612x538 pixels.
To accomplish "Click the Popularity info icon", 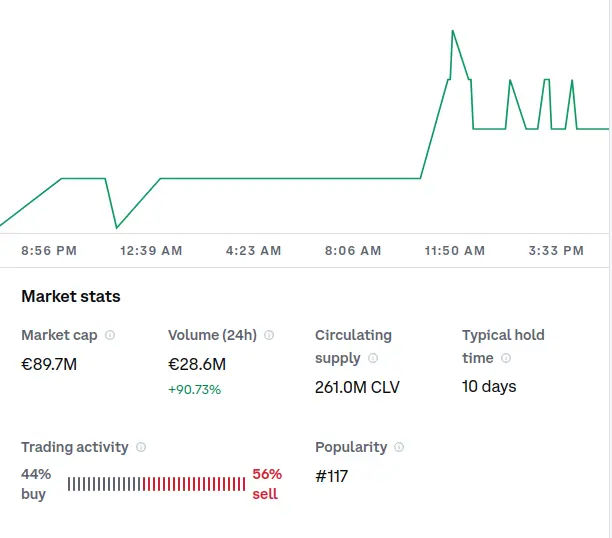I will pos(399,447).
